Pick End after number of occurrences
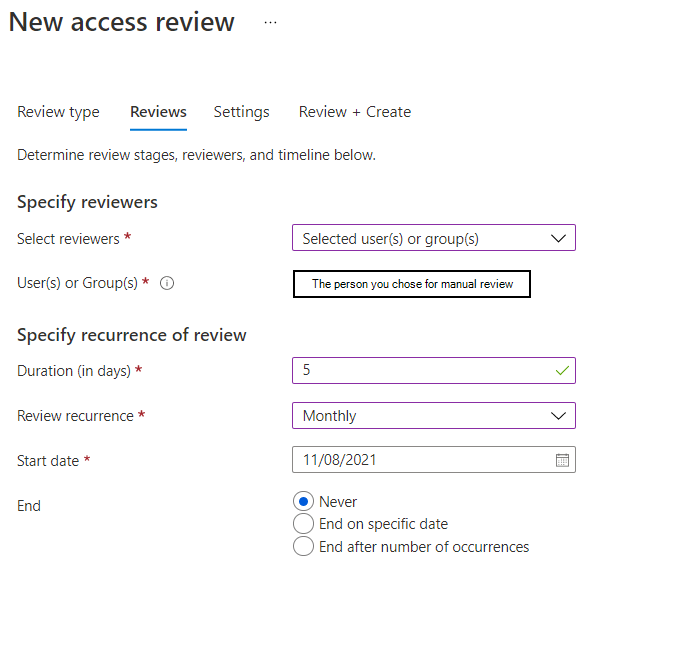 click(304, 547)
